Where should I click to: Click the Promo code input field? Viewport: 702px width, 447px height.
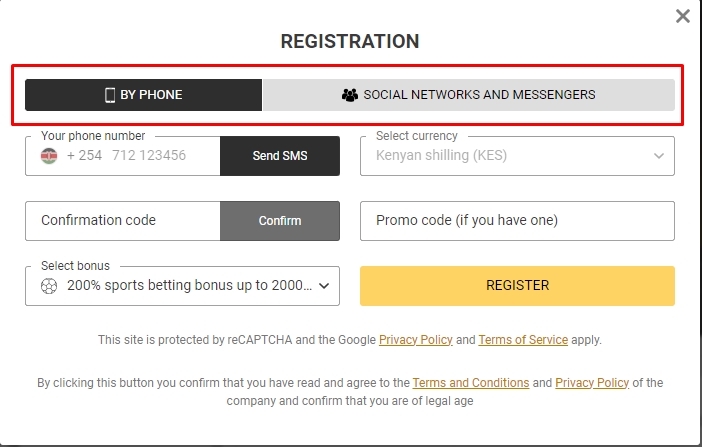pyautogui.click(x=517, y=221)
